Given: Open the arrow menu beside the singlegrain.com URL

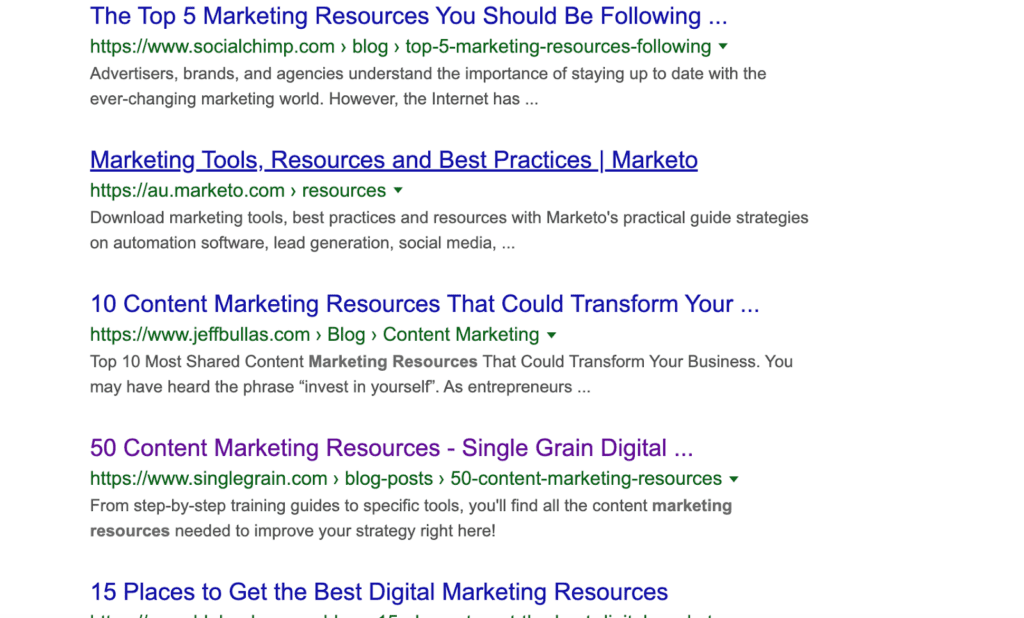Looking at the screenshot, I should point(734,479).
